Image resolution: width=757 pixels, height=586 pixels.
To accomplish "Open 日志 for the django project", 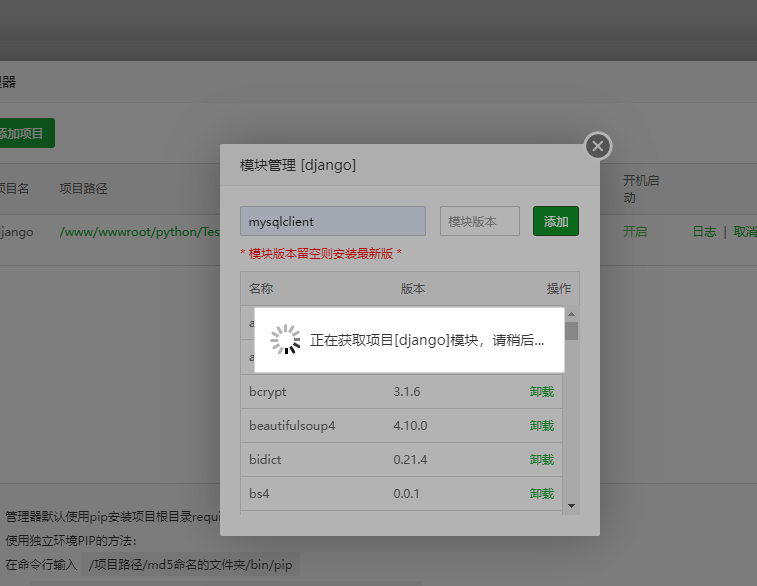I will click(x=704, y=232).
